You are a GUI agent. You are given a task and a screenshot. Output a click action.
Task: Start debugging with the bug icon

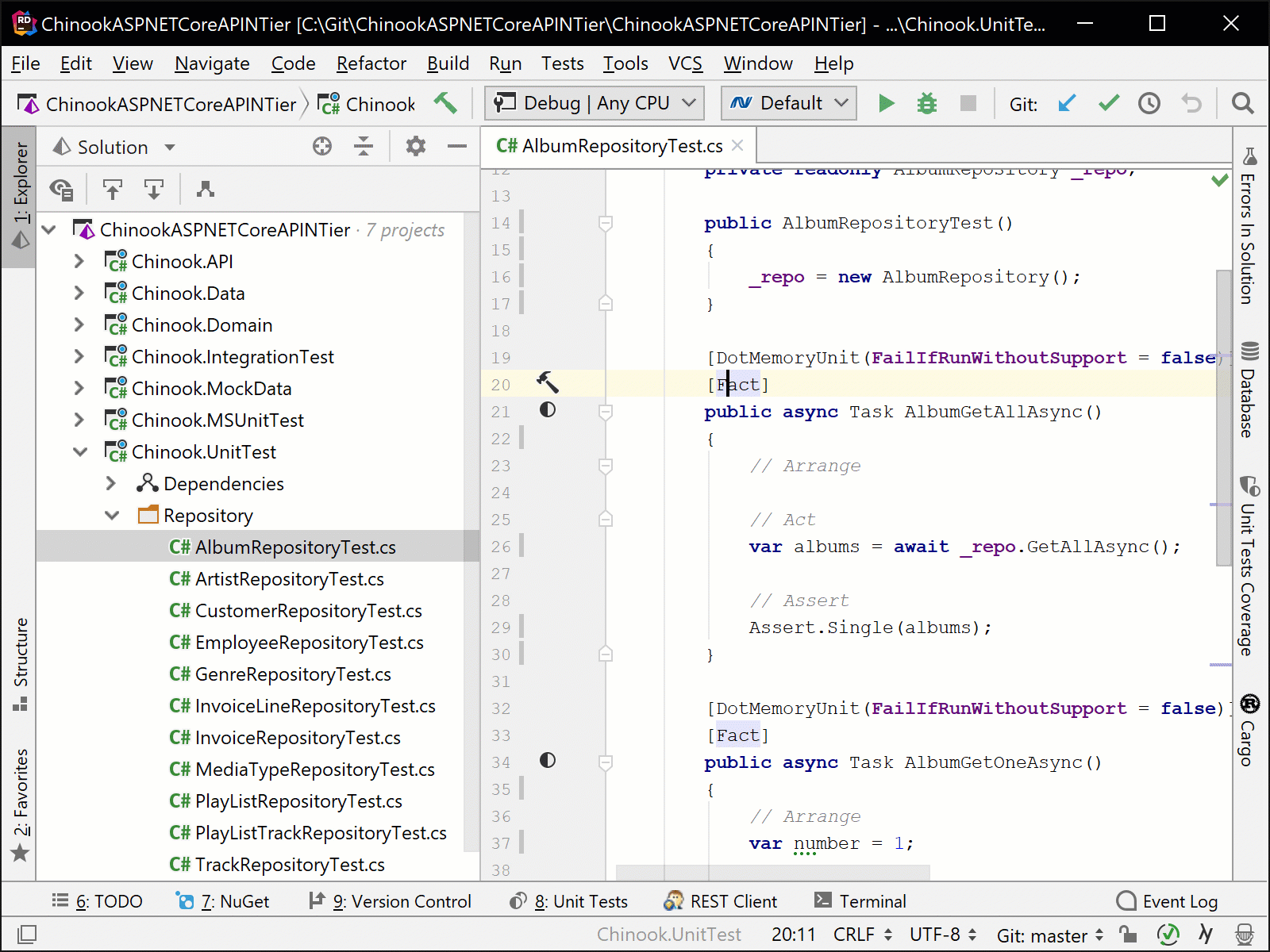(927, 103)
